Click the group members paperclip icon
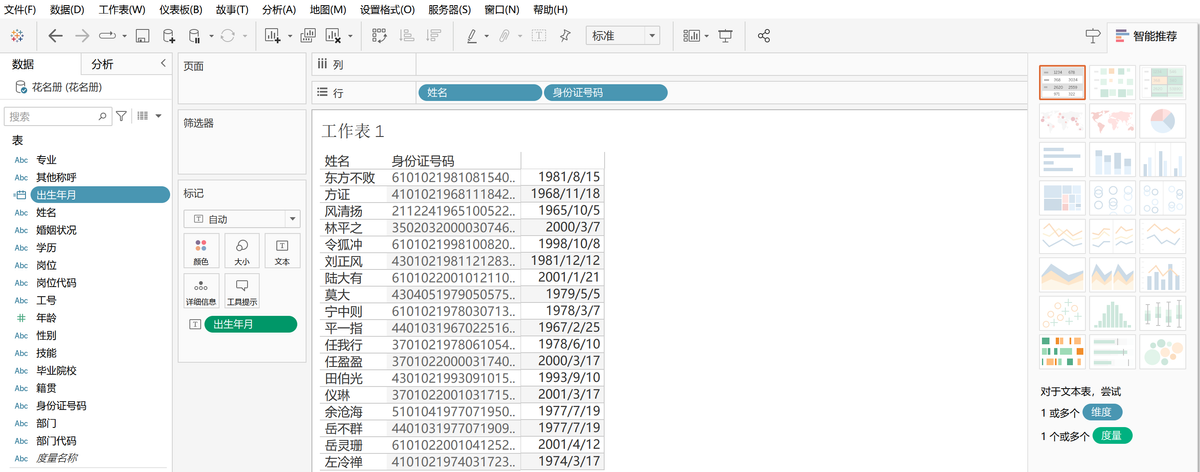The width and height of the screenshot is (1200, 472). coord(505,36)
